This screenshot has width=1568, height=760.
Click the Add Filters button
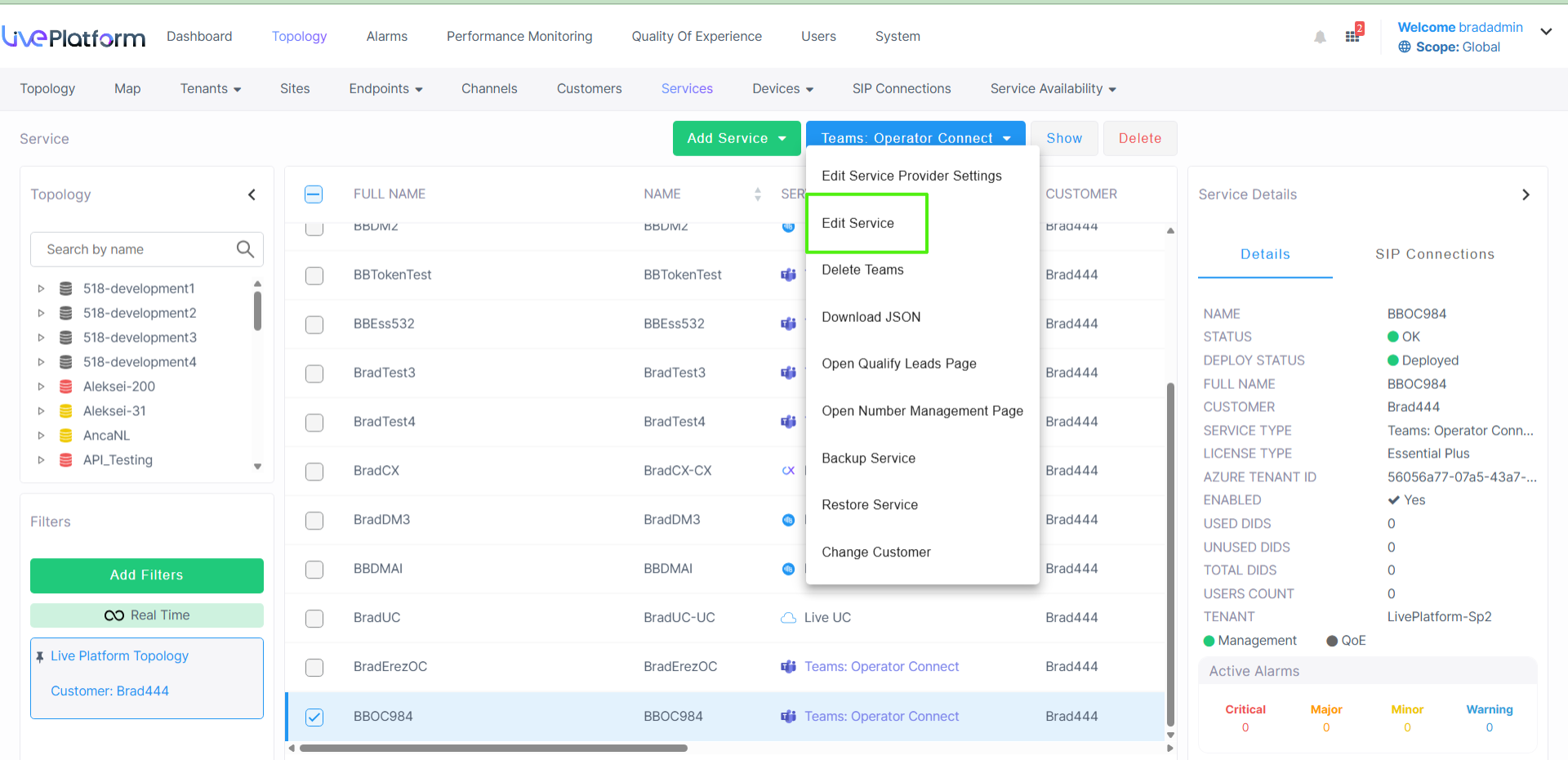click(x=147, y=575)
